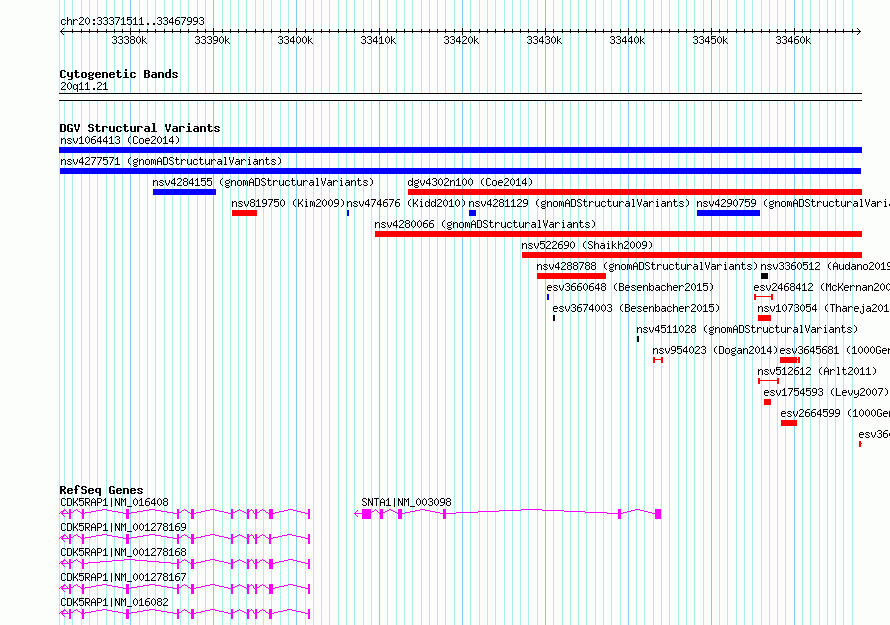
Task: Open the esv3674003 (Besenbacher2015) label
Action: tap(636, 308)
